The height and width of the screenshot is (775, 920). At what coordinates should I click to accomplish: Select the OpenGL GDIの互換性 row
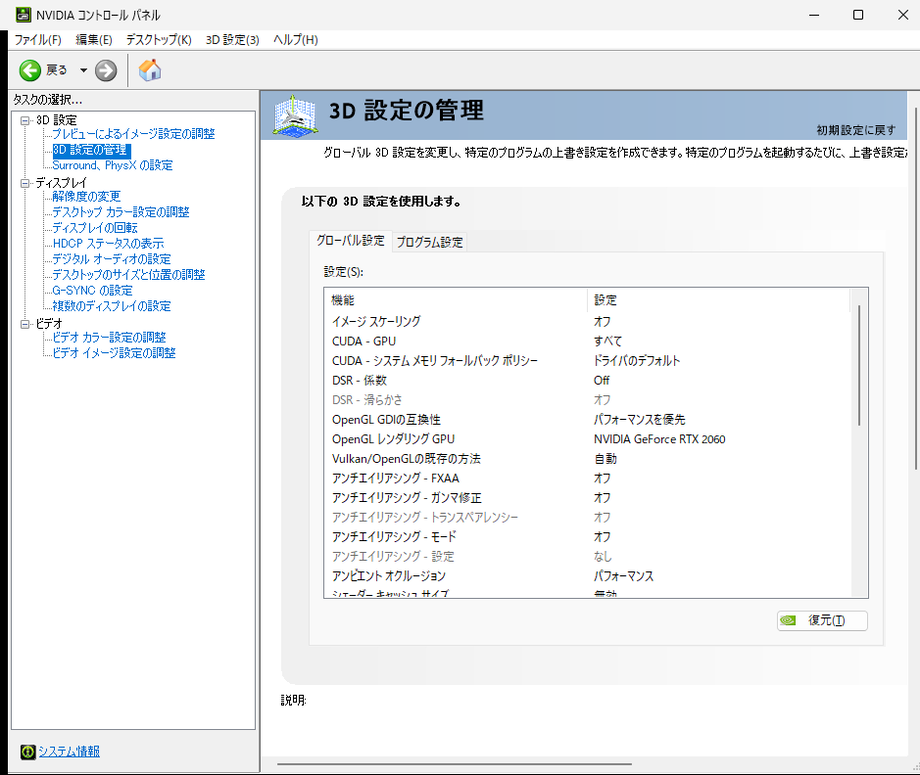(x=587, y=419)
